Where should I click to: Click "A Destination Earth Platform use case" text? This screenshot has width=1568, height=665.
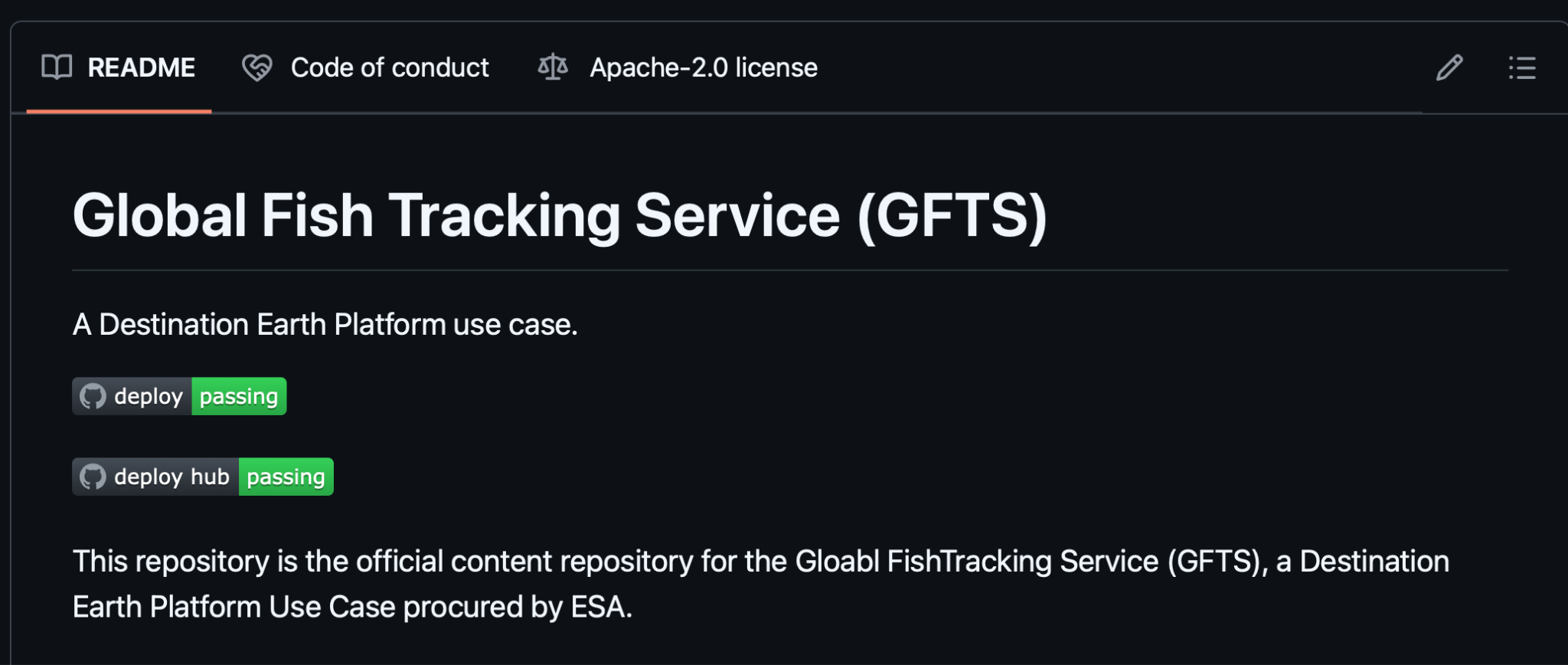tap(325, 324)
